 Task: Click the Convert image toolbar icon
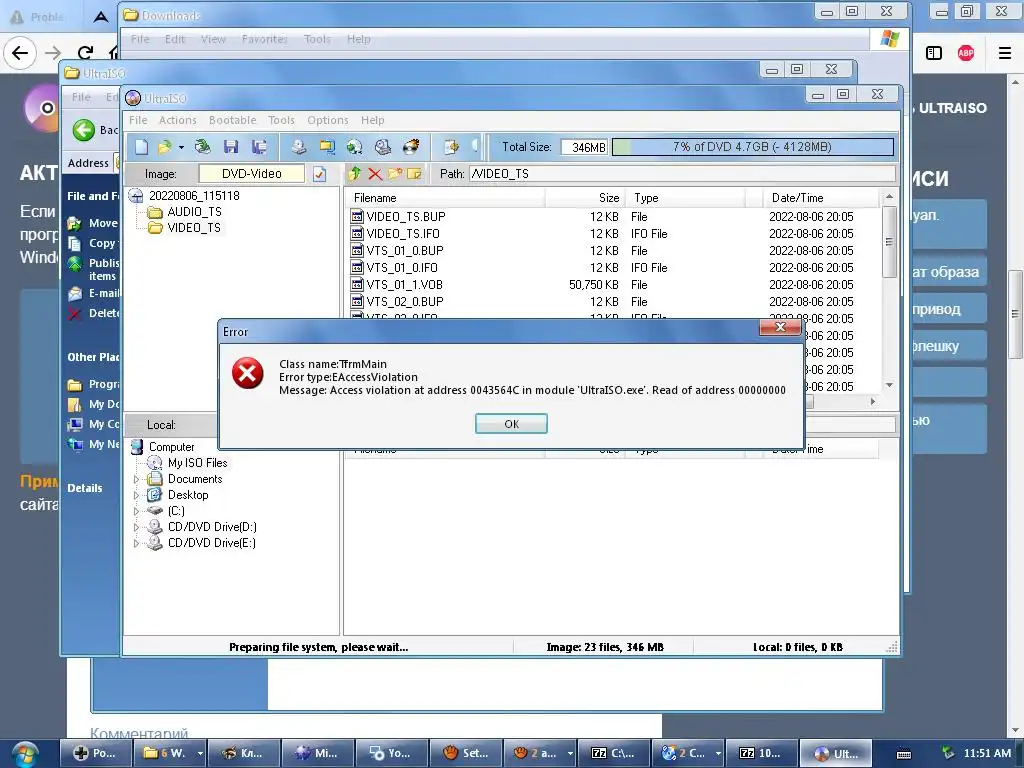point(327,147)
